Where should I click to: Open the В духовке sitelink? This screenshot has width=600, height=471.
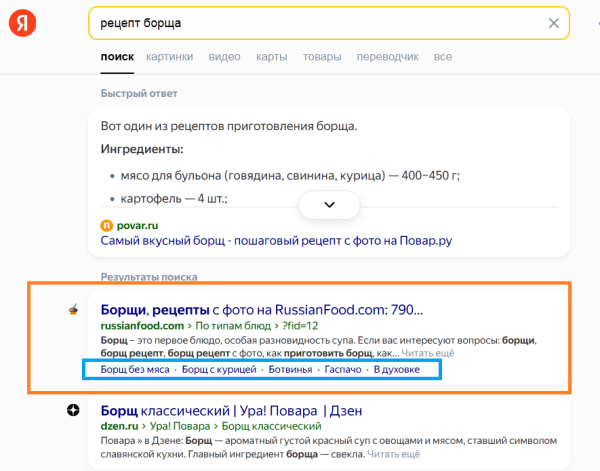pyautogui.click(x=396, y=369)
